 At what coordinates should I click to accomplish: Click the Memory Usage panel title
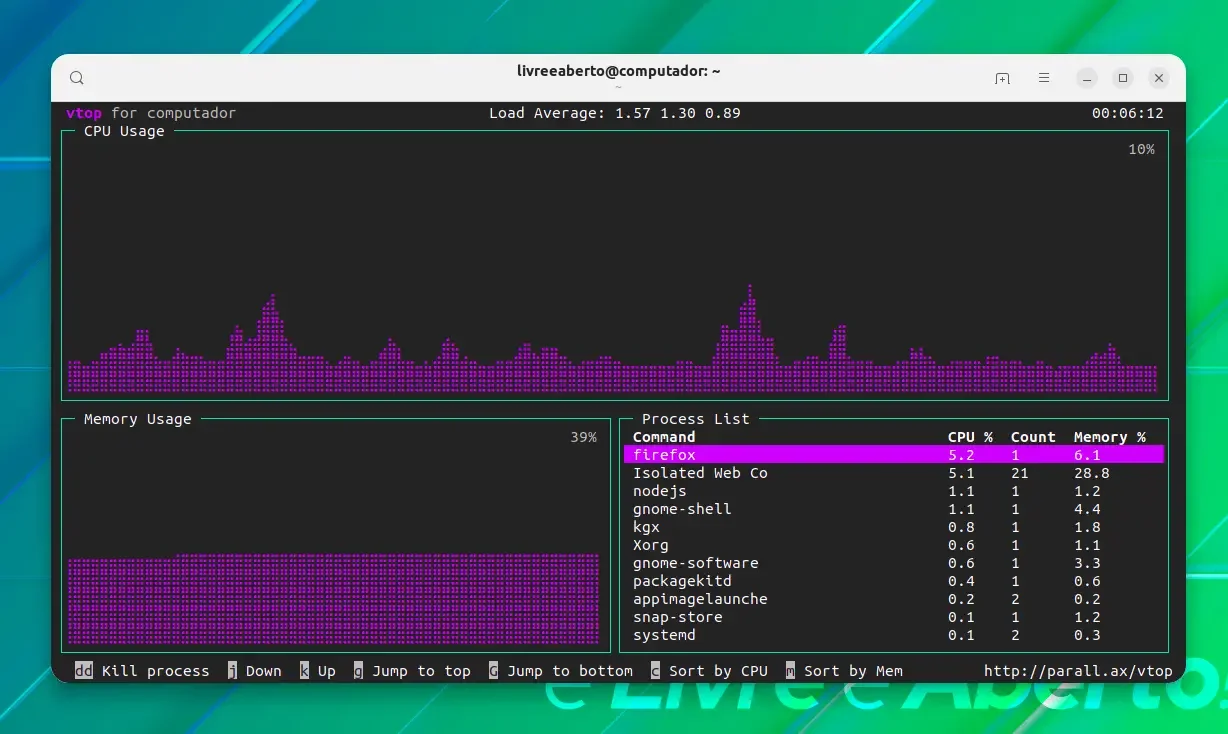(x=138, y=419)
